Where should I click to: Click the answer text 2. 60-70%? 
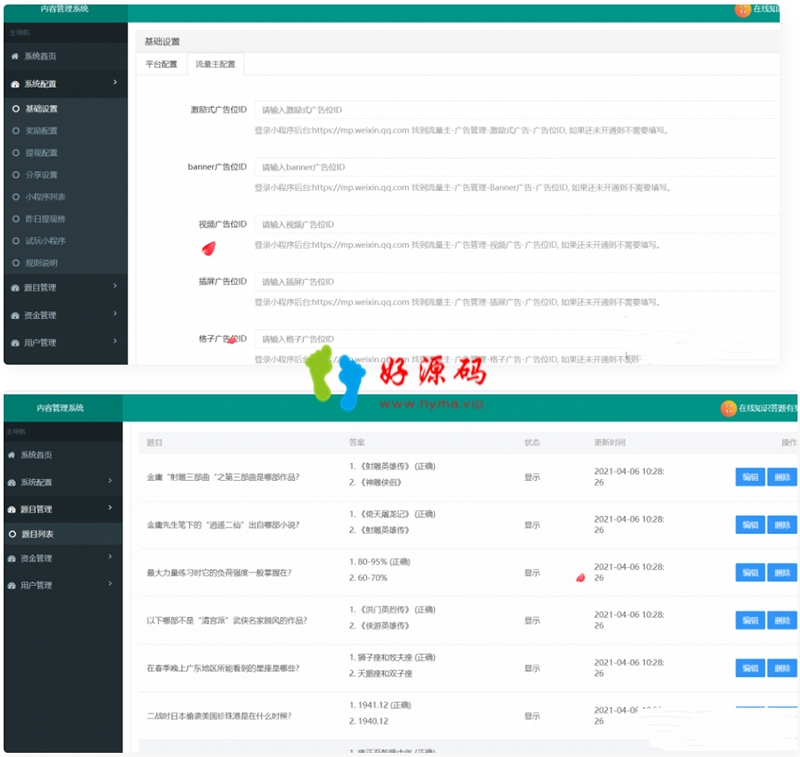pyautogui.click(x=368, y=578)
